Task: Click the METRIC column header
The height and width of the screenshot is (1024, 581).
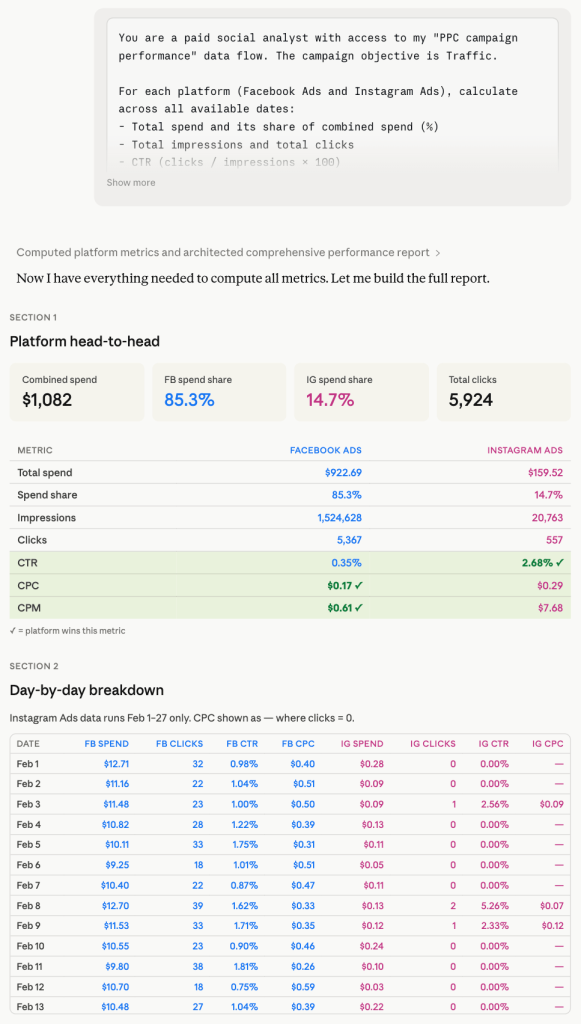Action: [35, 450]
